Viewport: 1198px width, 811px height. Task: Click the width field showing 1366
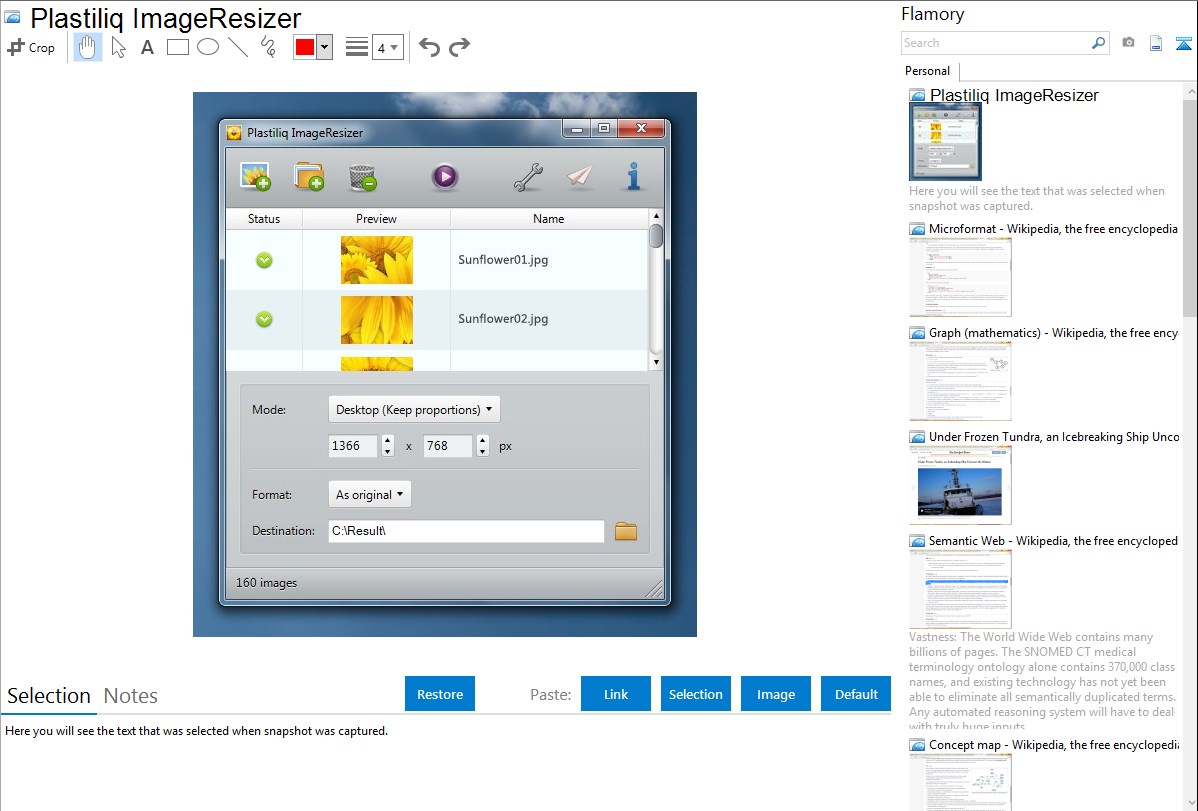[353, 446]
